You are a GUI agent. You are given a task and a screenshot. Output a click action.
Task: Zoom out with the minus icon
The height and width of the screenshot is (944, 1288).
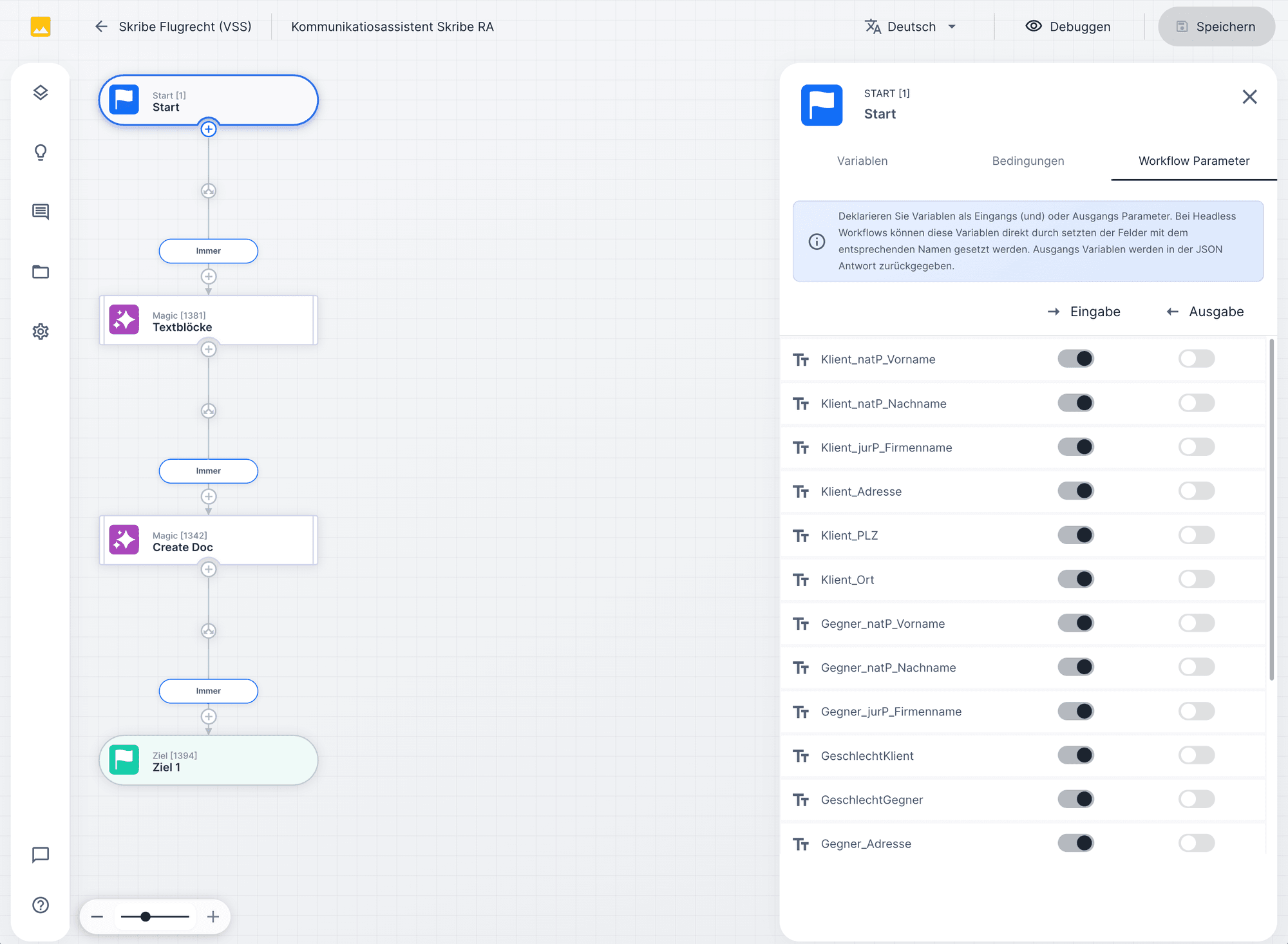click(x=97, y=916)
